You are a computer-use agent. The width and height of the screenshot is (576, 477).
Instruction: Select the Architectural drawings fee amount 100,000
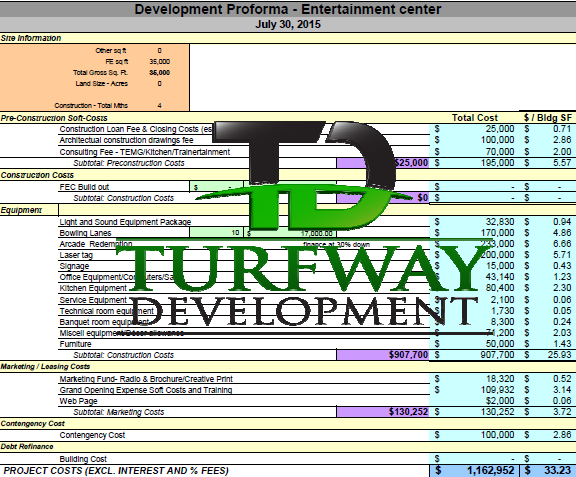coord(497,140)
